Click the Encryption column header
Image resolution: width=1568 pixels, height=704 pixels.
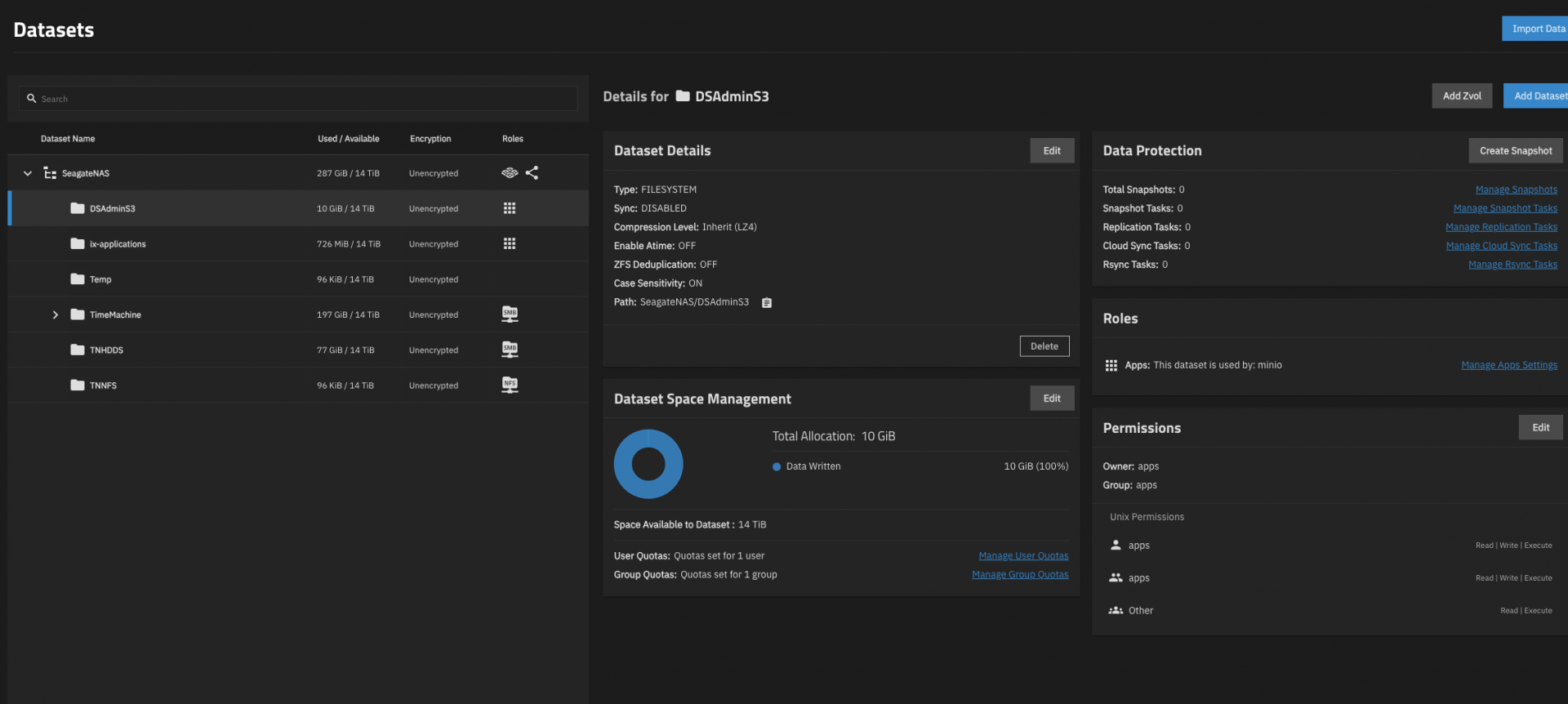(x=430, y=139)
